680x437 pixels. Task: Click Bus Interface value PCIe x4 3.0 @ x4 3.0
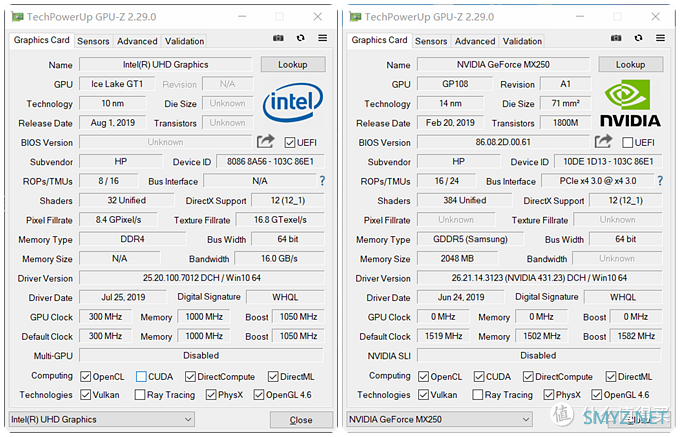598,181
